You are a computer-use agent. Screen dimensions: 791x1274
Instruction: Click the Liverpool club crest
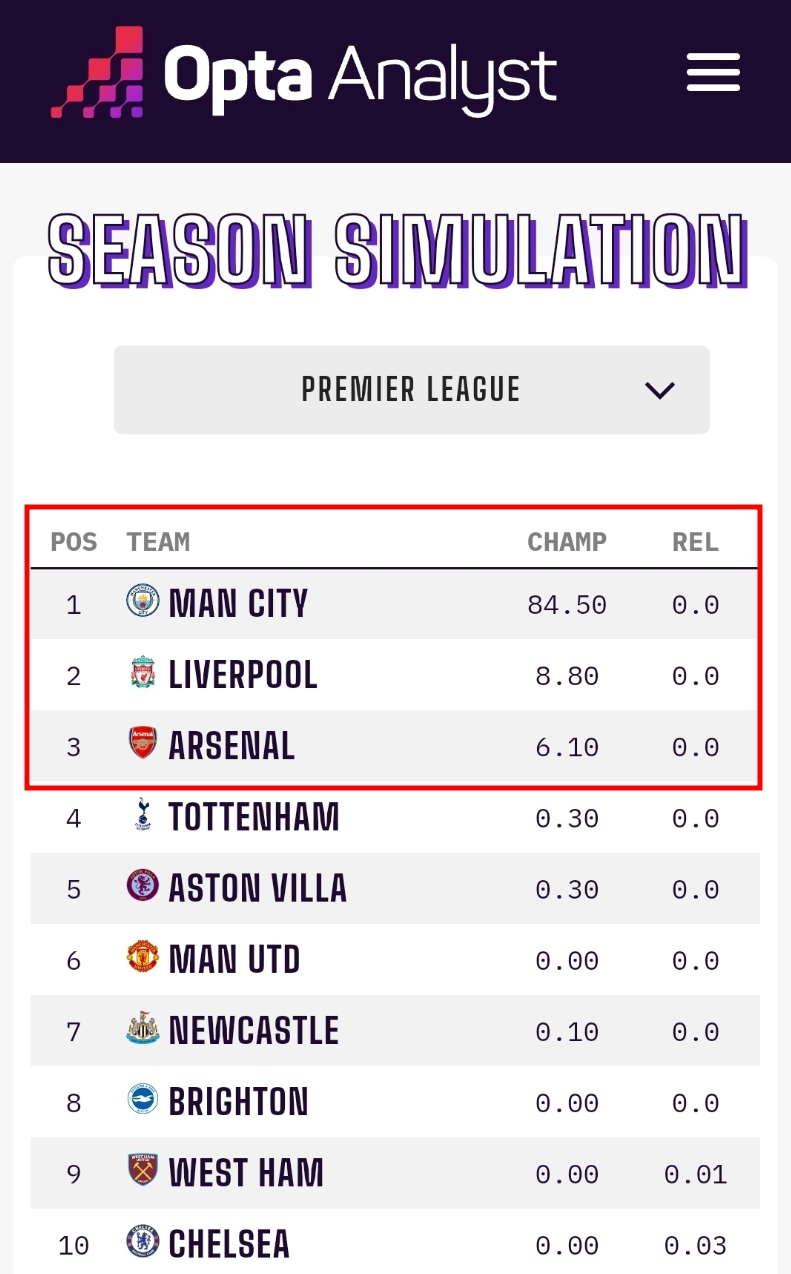(x=143, y=673)
